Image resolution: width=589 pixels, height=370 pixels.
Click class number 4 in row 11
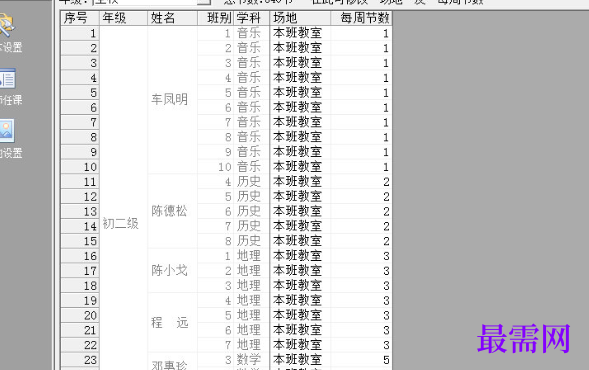(x=216, y=181)
